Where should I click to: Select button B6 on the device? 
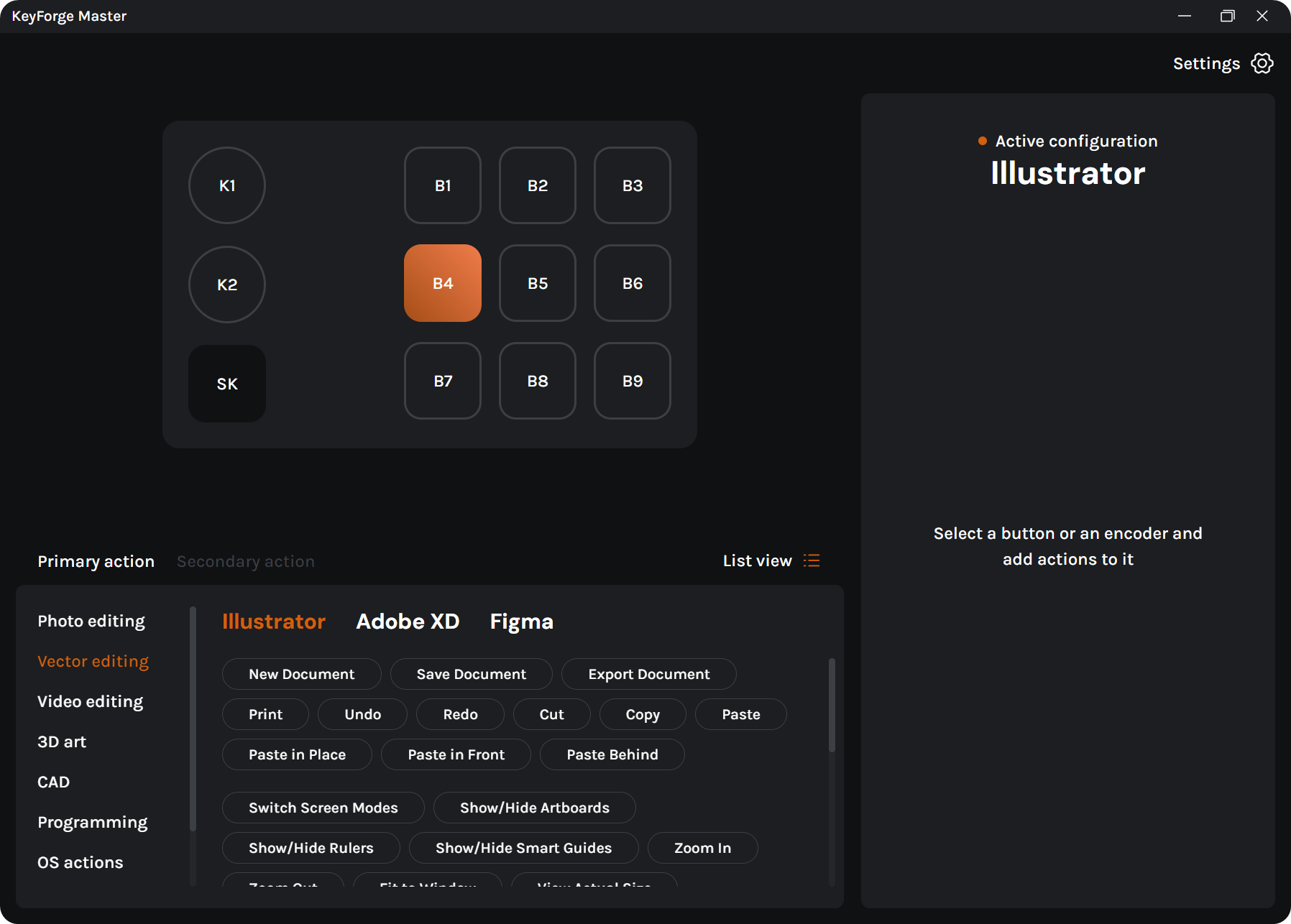[x=633, y=283]
